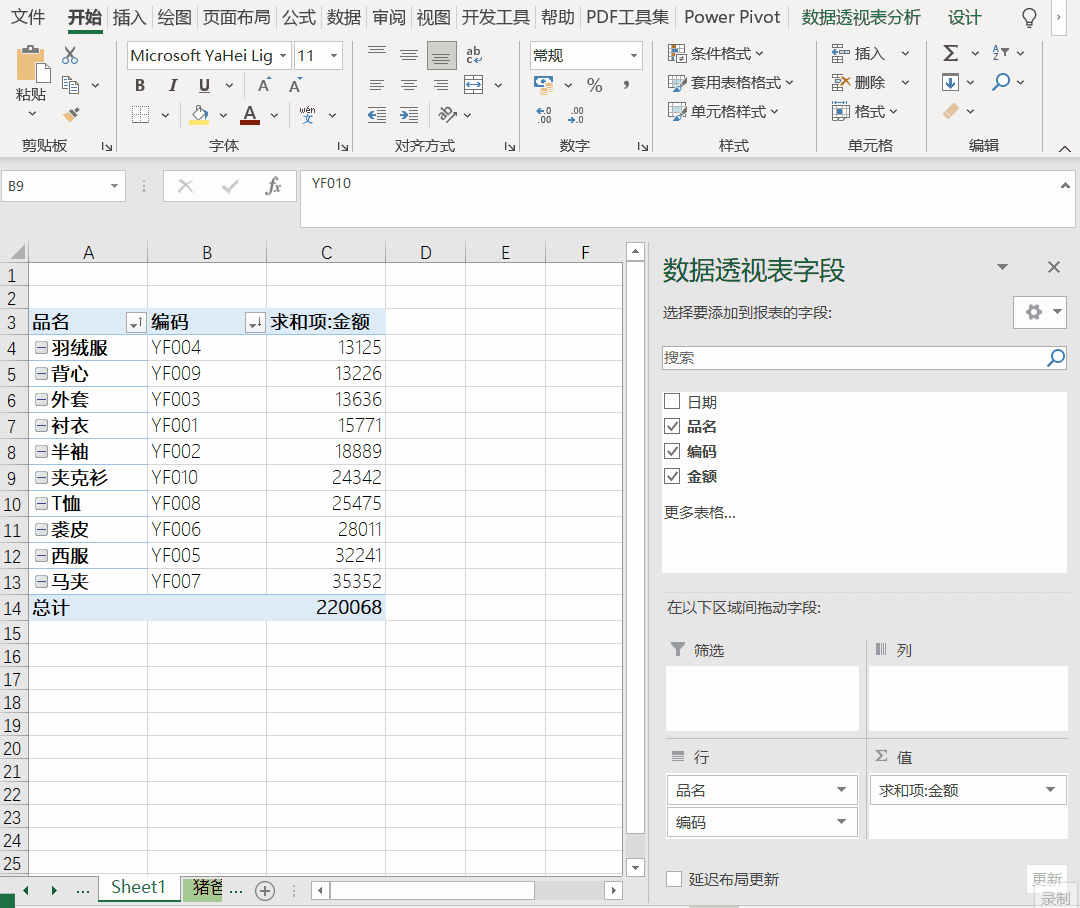Decrease indent icon
Screen dimensions: 1080x908
pyautogui.click(x=377, y=114)
